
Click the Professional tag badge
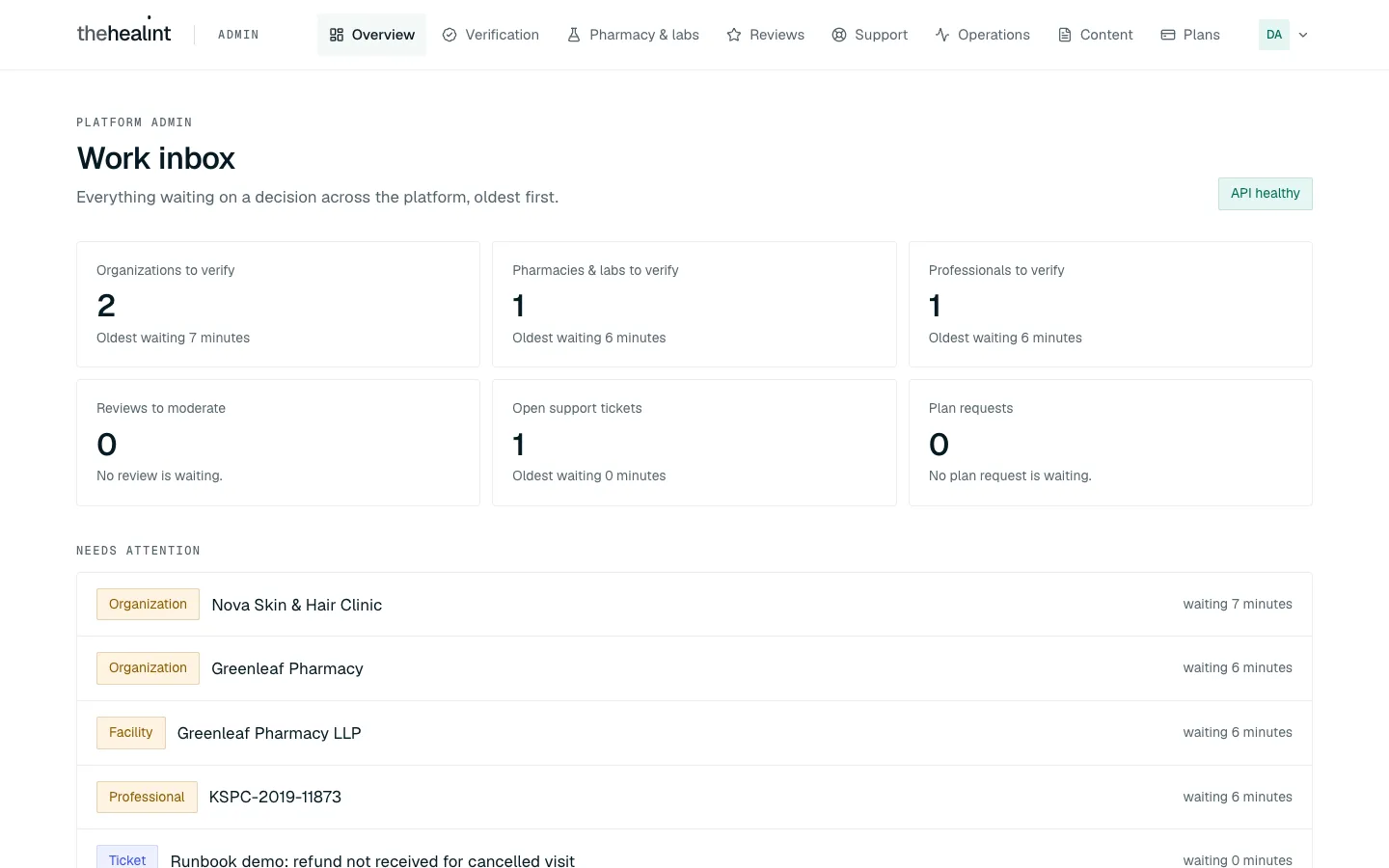pos(147,798)
